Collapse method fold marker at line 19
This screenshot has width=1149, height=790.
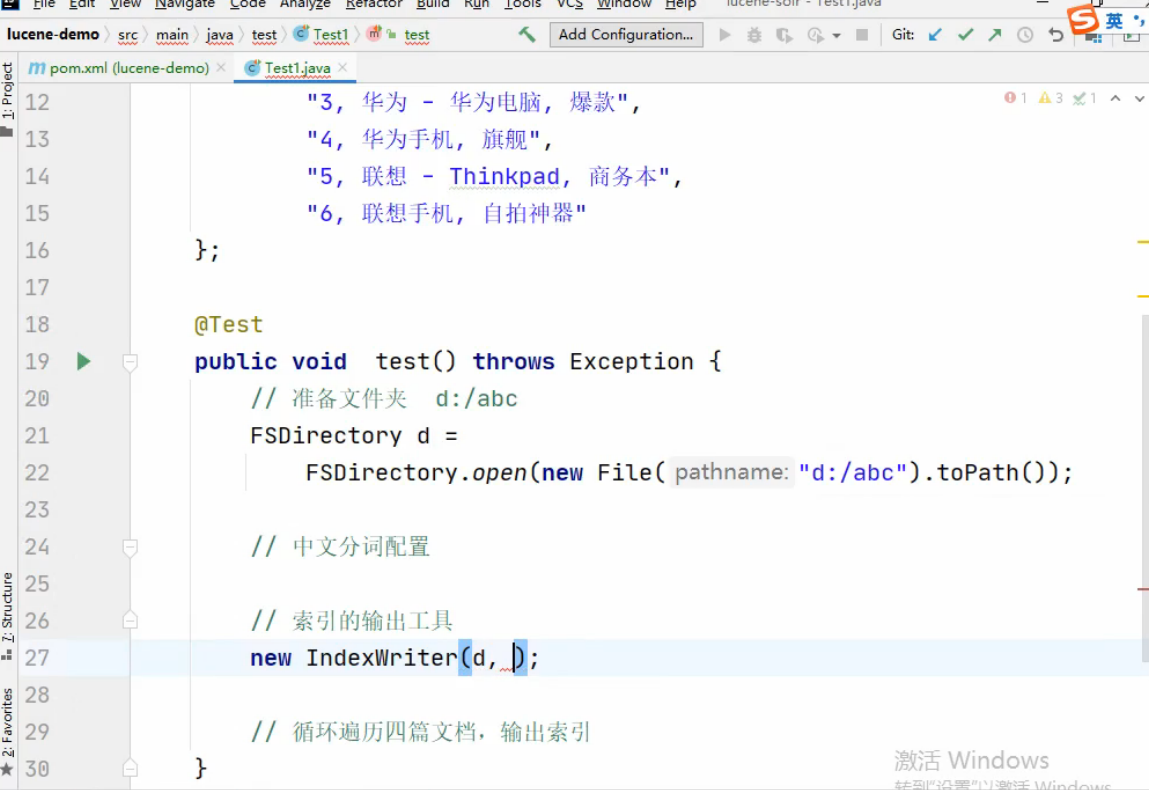pos(130,362)
